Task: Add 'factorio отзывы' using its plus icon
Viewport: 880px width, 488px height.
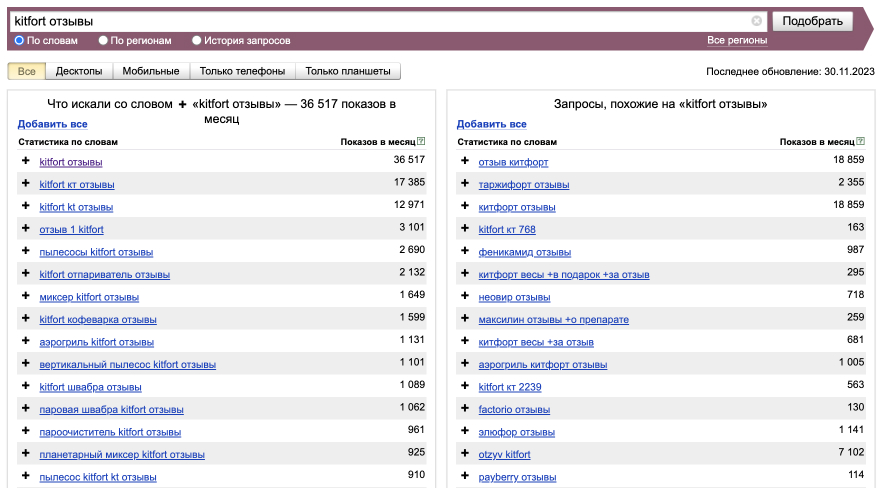Action: (x=465, y=408)
